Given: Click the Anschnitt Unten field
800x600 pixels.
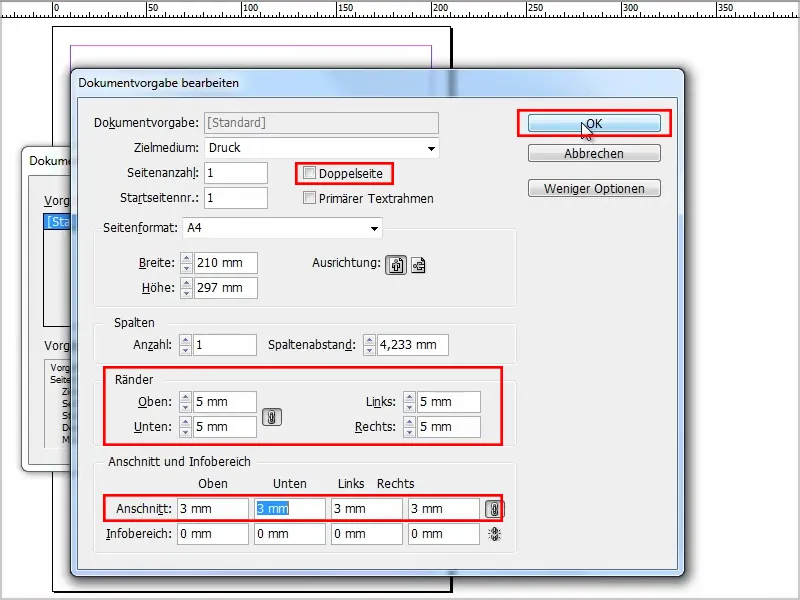Looking at the screenshot, I should 290,509.
